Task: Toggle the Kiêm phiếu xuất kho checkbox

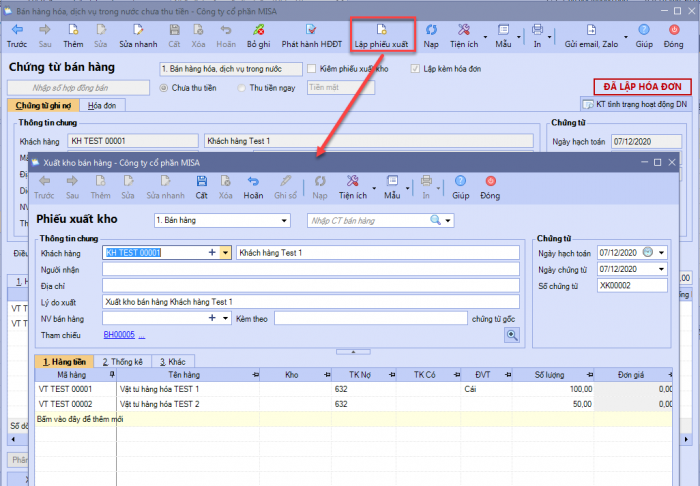Action: click(312, 69)
